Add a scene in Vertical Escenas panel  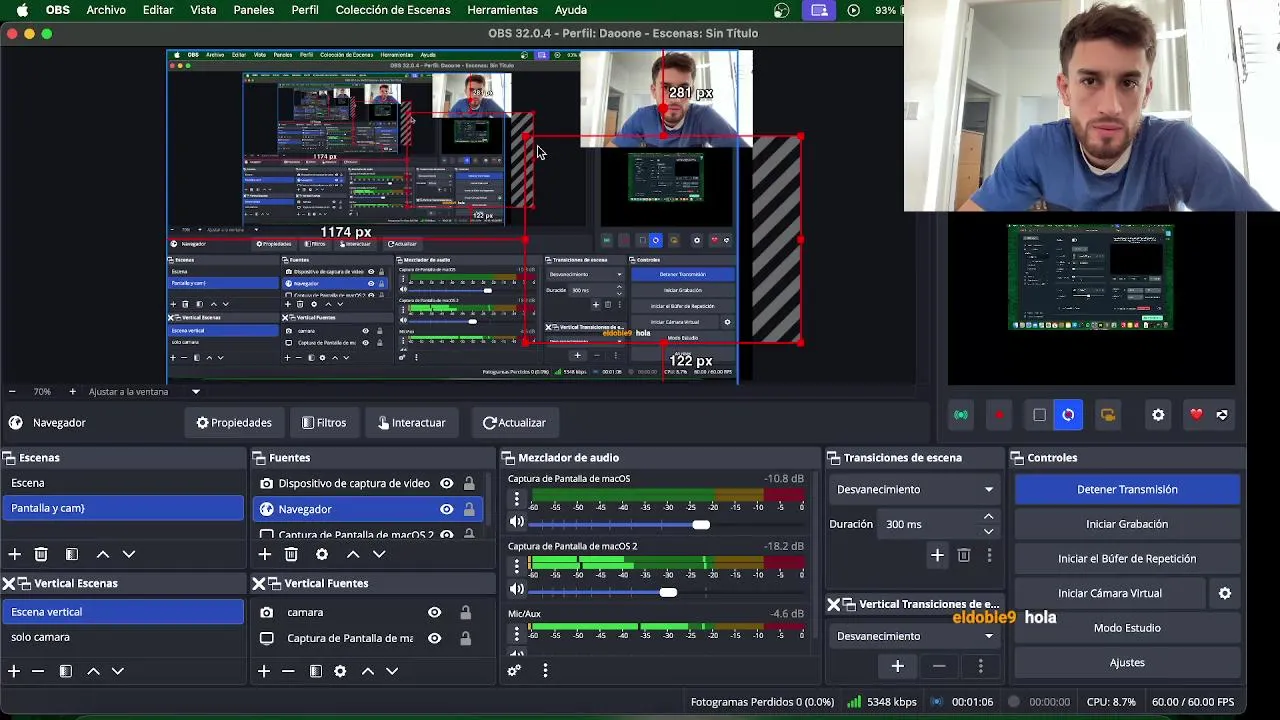[14, 671]
